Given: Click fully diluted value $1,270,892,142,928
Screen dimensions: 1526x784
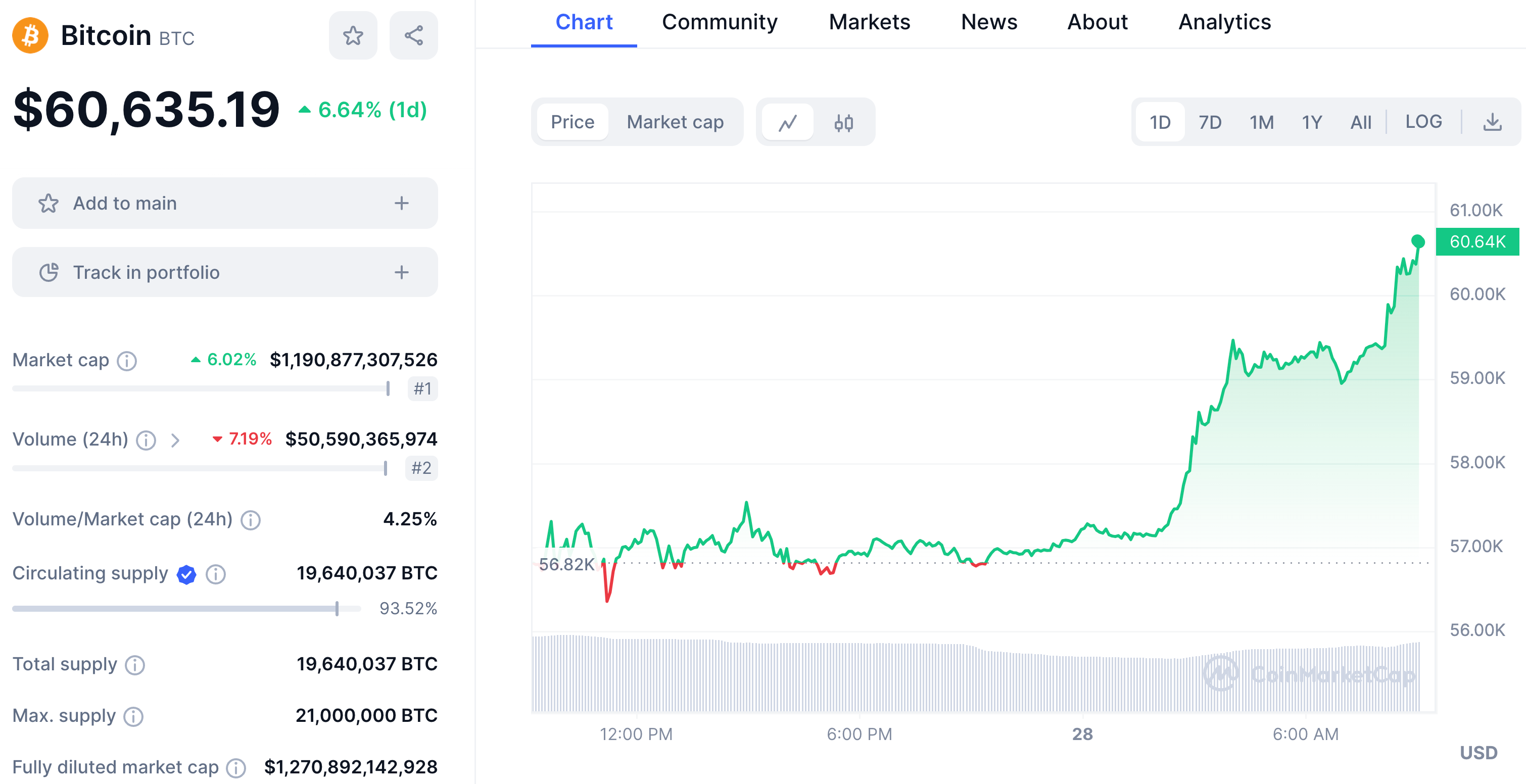Looking at the screenshot, I should point(351,767).
